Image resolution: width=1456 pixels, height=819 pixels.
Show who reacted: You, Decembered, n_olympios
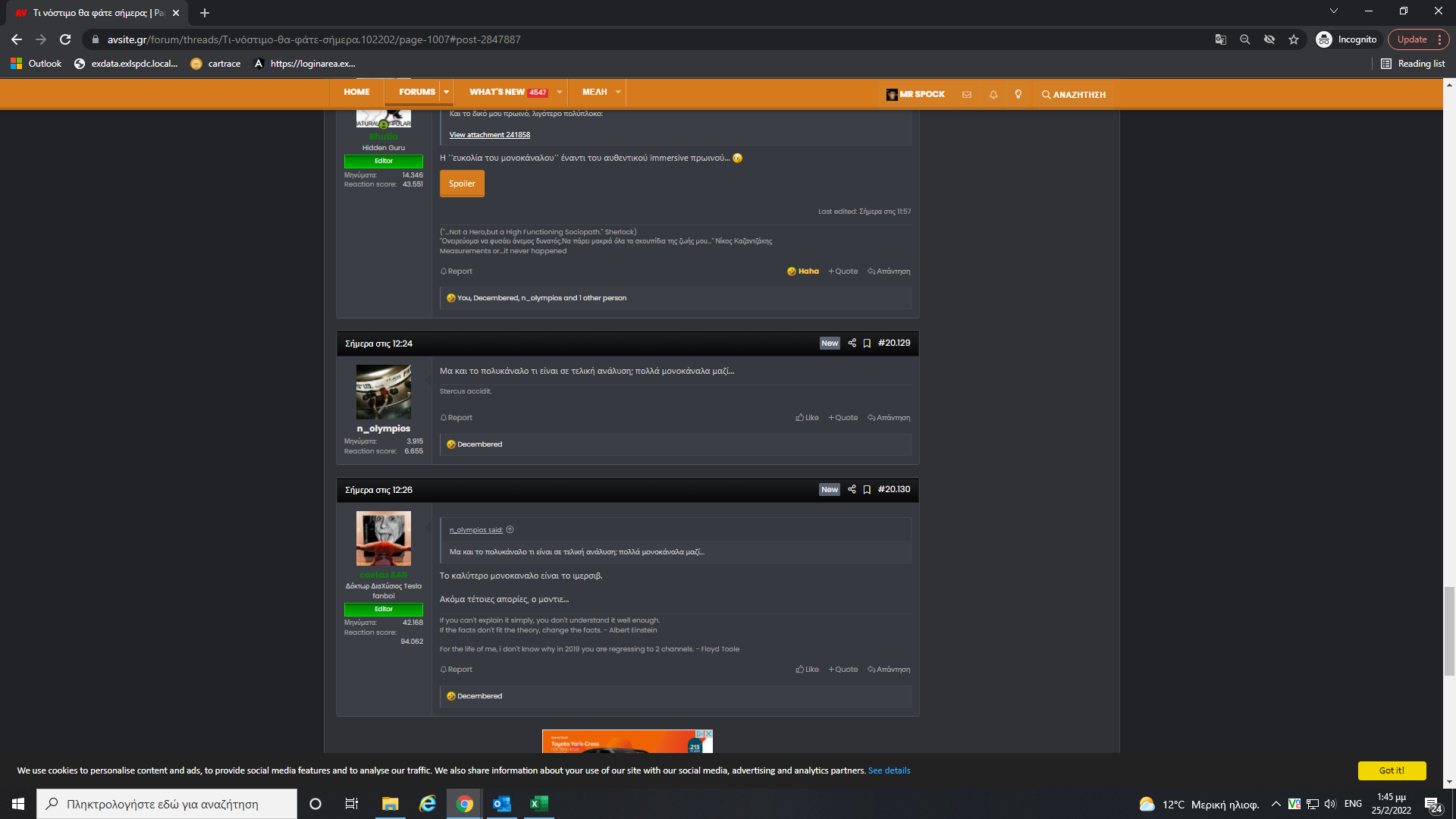pyautogui.click(x=541, y=298)
